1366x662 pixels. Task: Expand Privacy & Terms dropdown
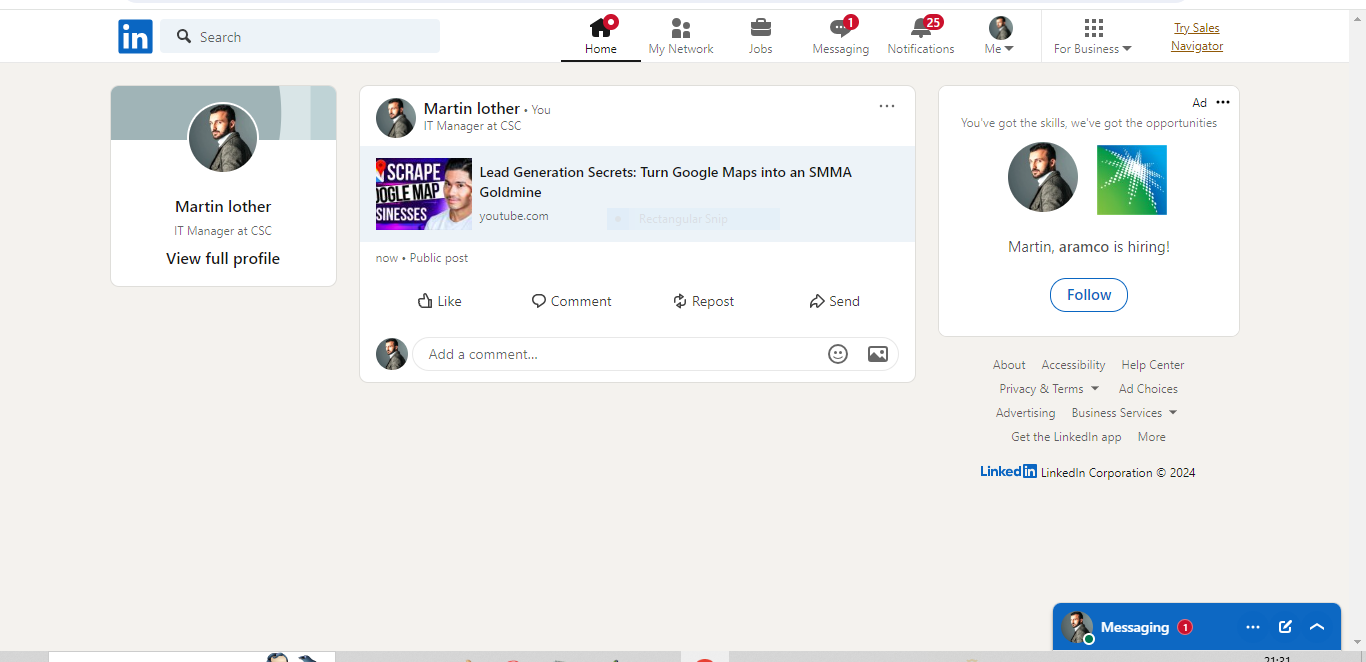[1049, 389]
